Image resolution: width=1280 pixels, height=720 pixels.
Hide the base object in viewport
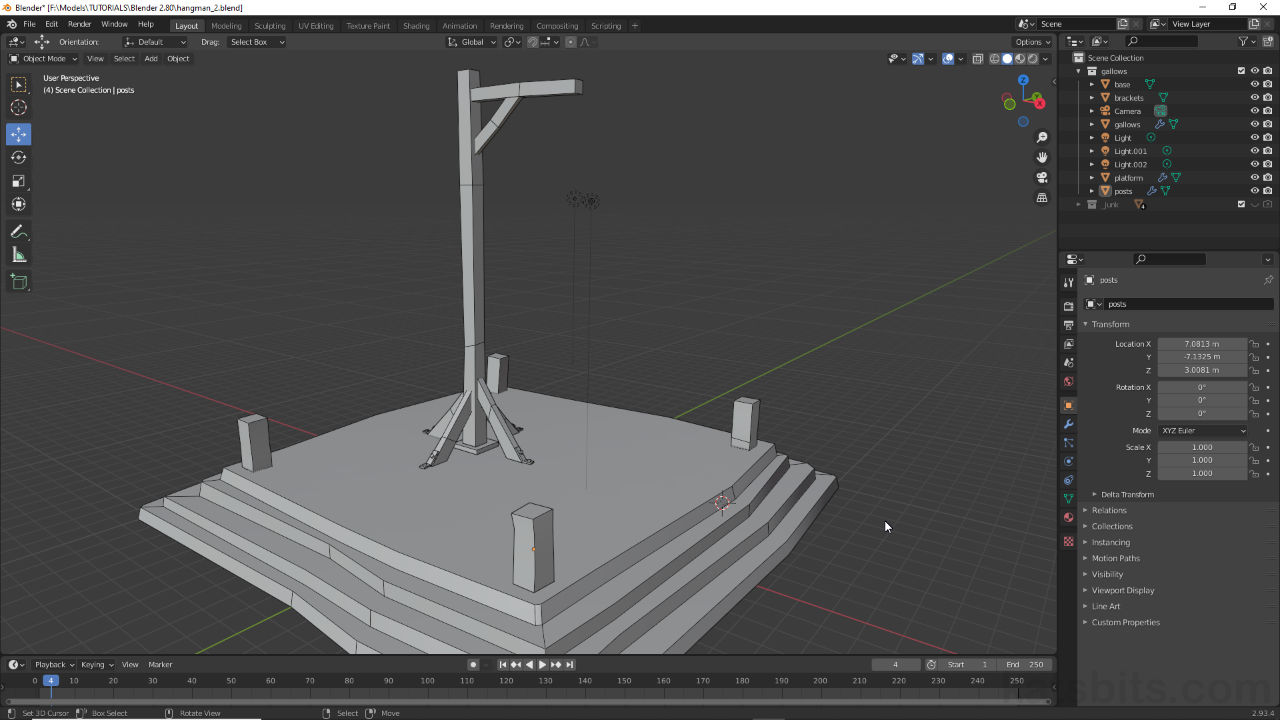pyautogui.click(x=1254, y=84)
